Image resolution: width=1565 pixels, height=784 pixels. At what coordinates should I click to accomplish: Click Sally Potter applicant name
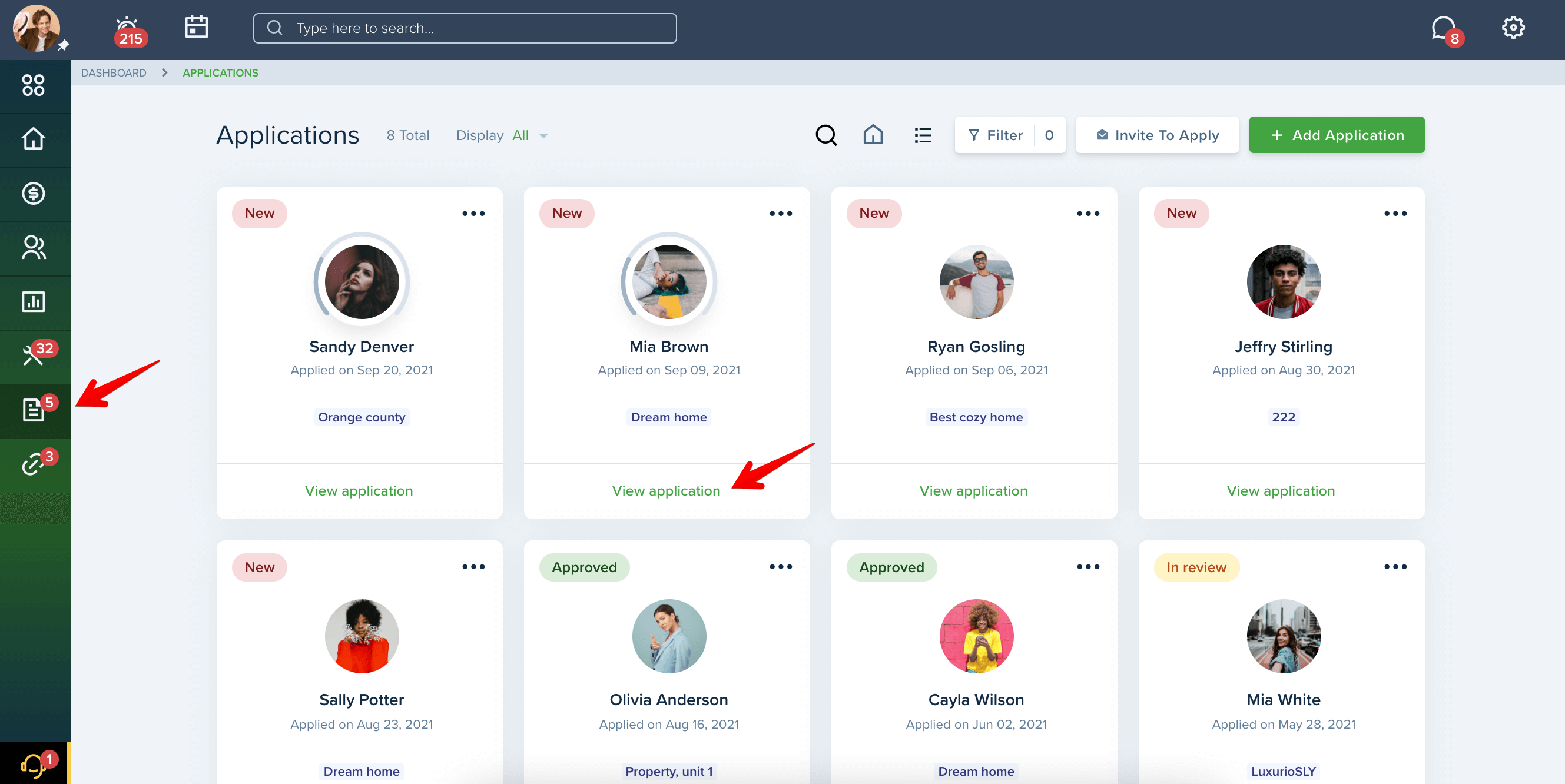click(362, 700)
